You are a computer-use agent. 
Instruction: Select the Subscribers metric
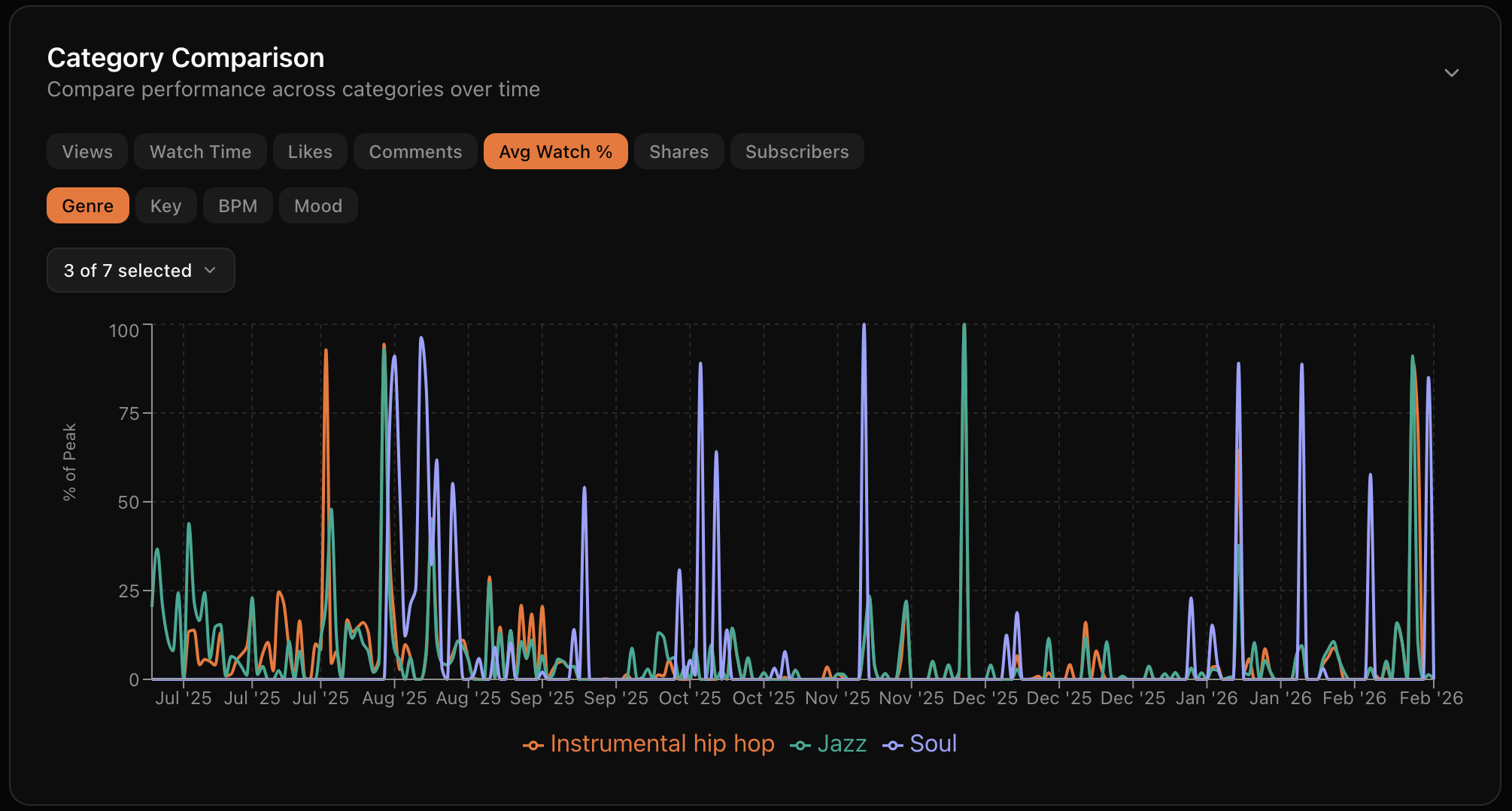797,151
